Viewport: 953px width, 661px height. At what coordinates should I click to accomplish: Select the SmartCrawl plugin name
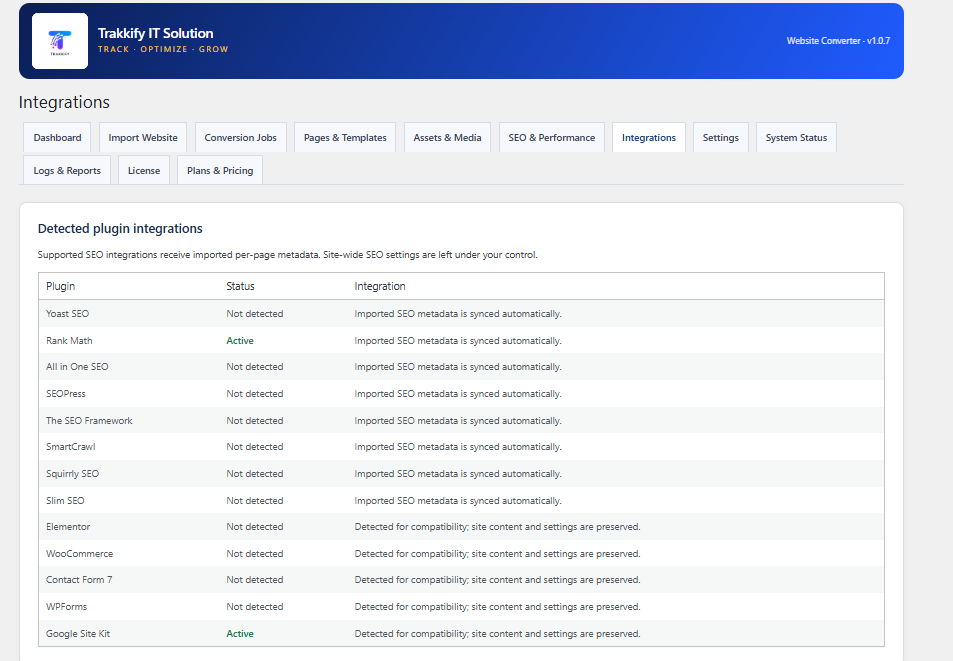[x=71, y=447]
